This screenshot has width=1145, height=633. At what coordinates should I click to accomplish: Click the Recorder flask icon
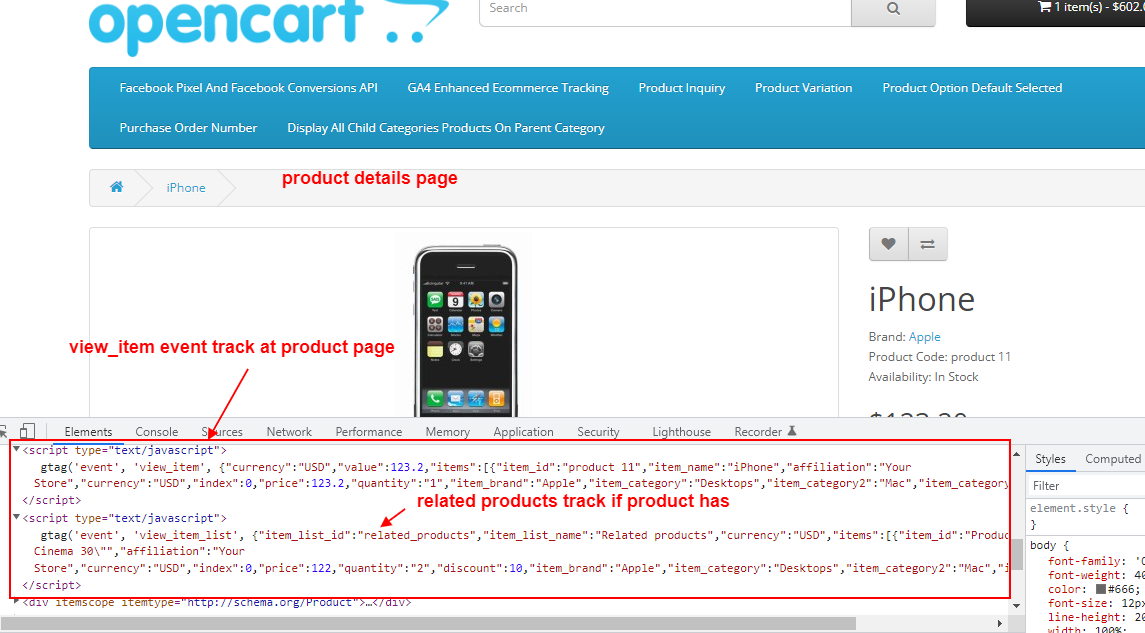792,431
